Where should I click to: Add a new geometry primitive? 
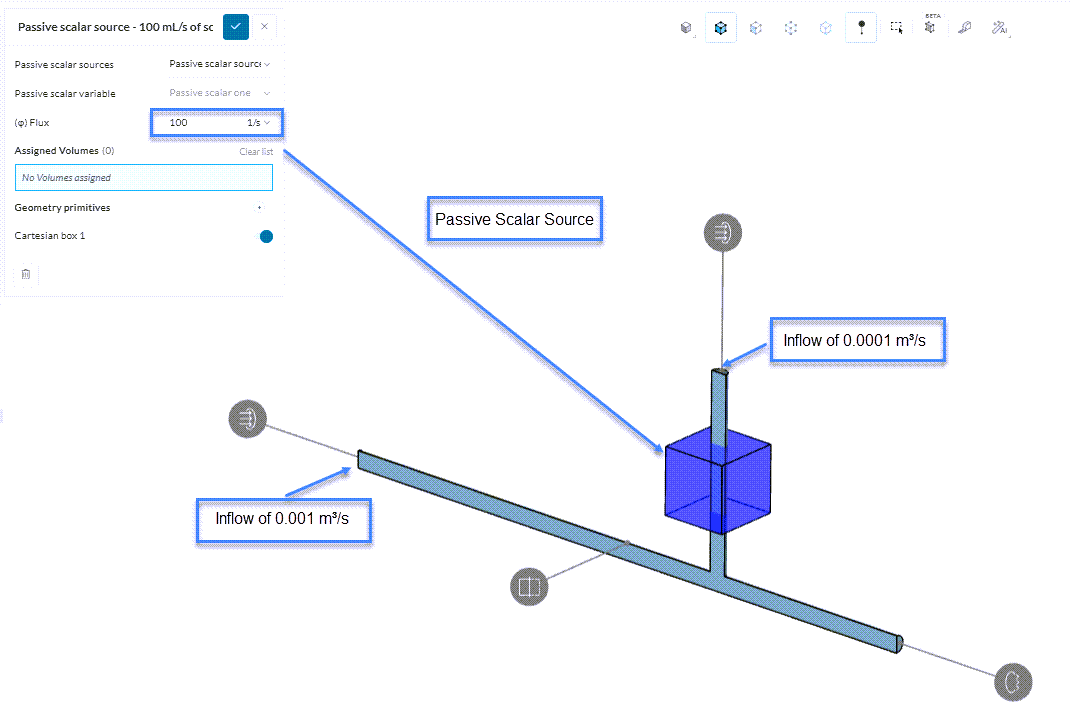pos(259,208)
